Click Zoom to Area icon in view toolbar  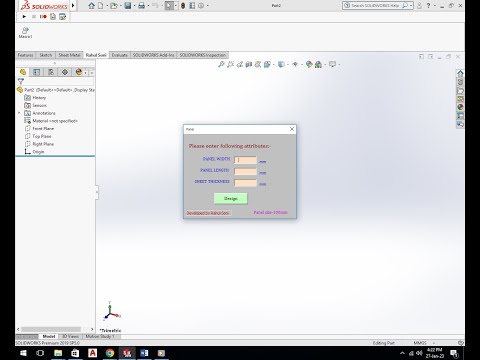[230, 64]
